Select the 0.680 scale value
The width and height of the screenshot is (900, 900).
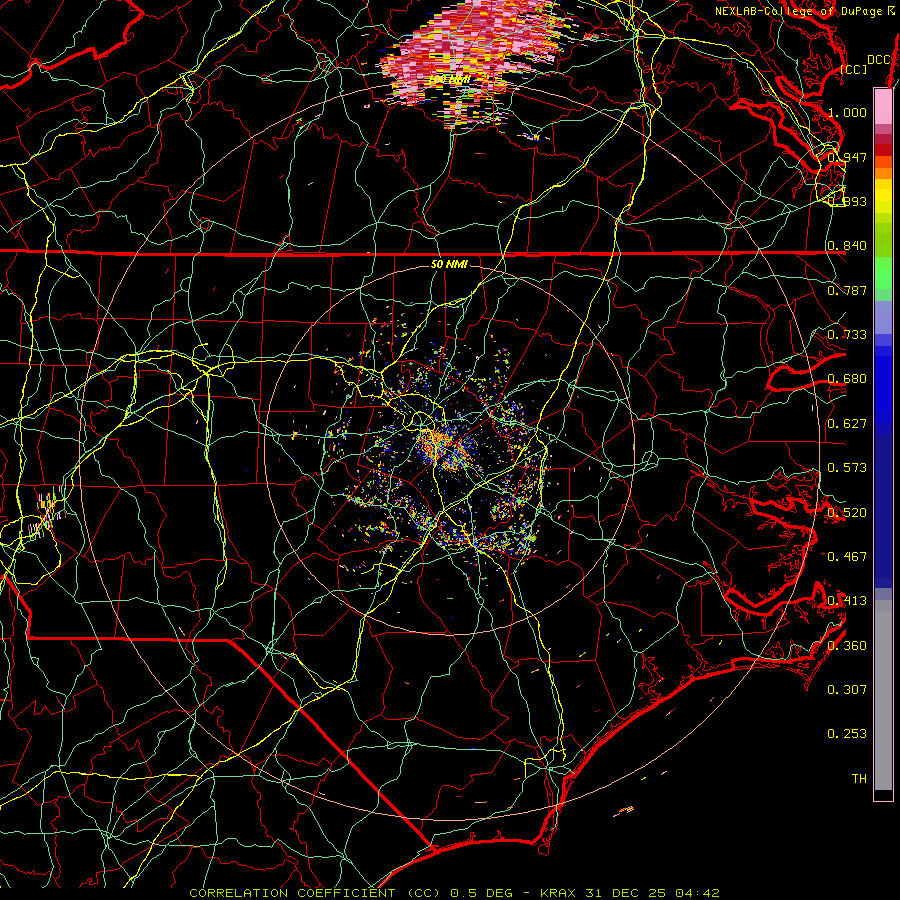pyautogui.click(x=847, y=379)
